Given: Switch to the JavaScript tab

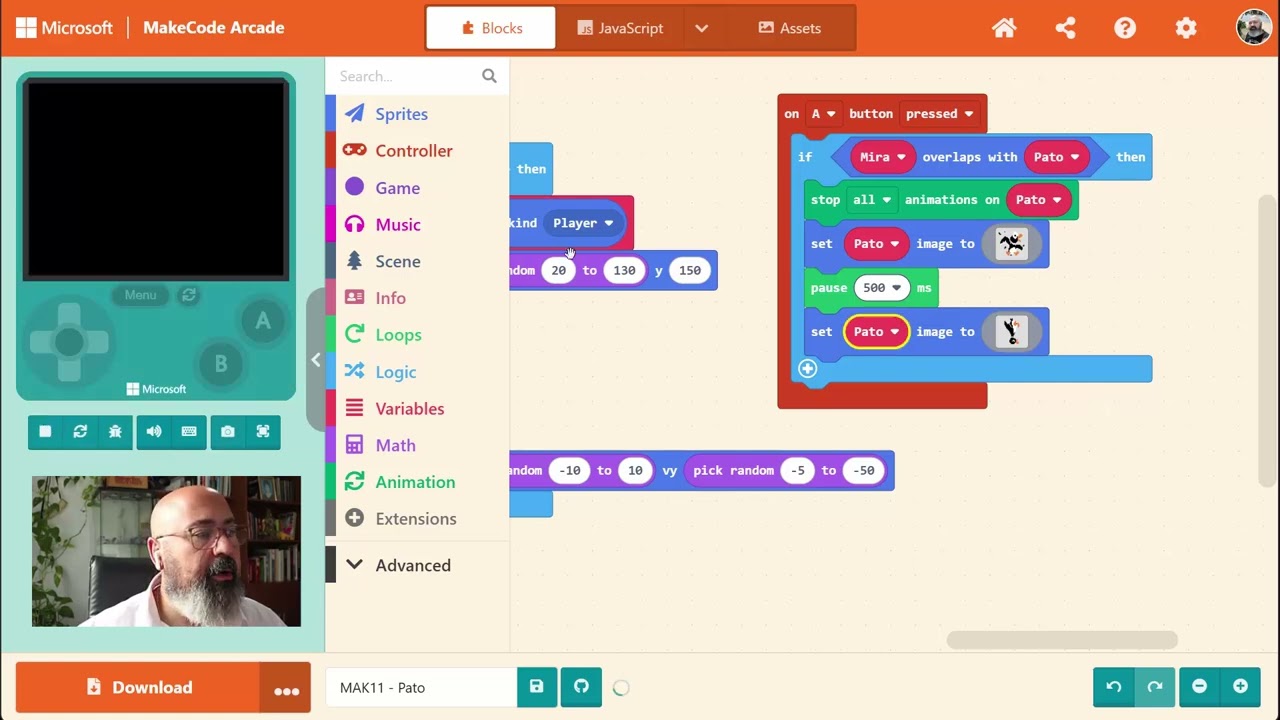Looking at the screenshot, I should pyautogui.click(x=620, y=28).
